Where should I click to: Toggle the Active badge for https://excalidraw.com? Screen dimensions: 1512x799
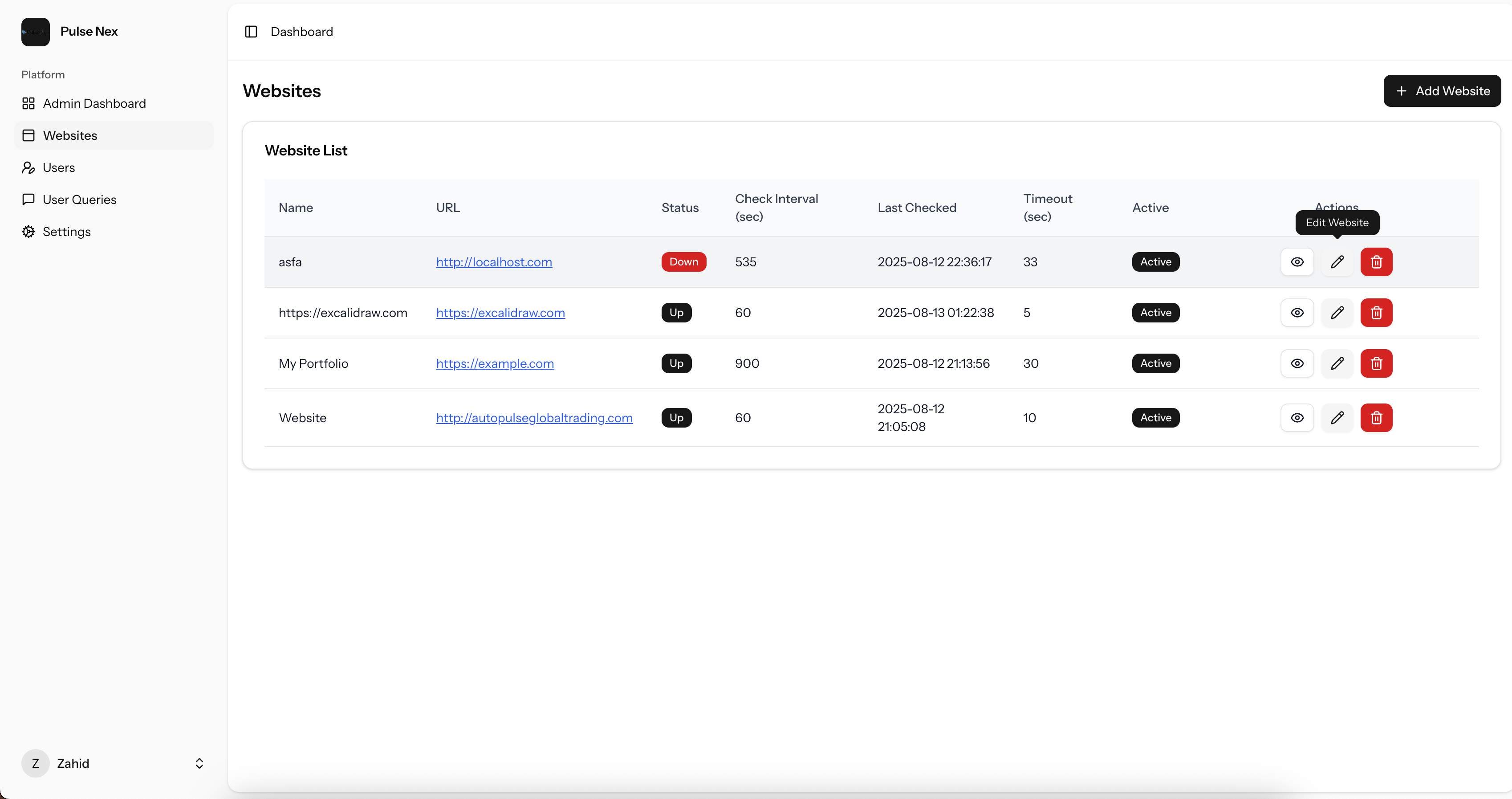[x=1155, y=312]
